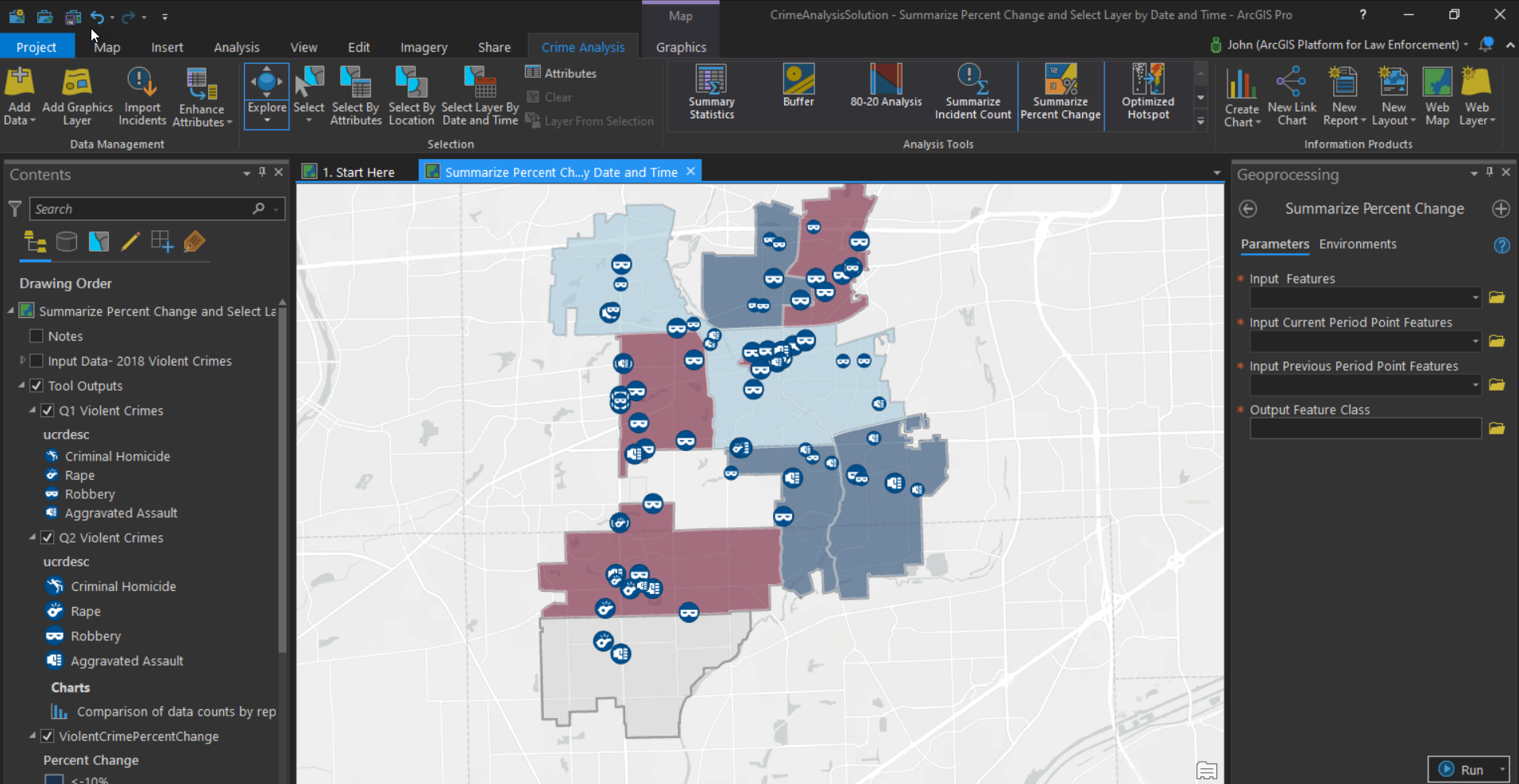Viewport: 1519px width, 784px height.
Task: Expand the Analysis Tools gallery
Action: tap(1200, 122)
